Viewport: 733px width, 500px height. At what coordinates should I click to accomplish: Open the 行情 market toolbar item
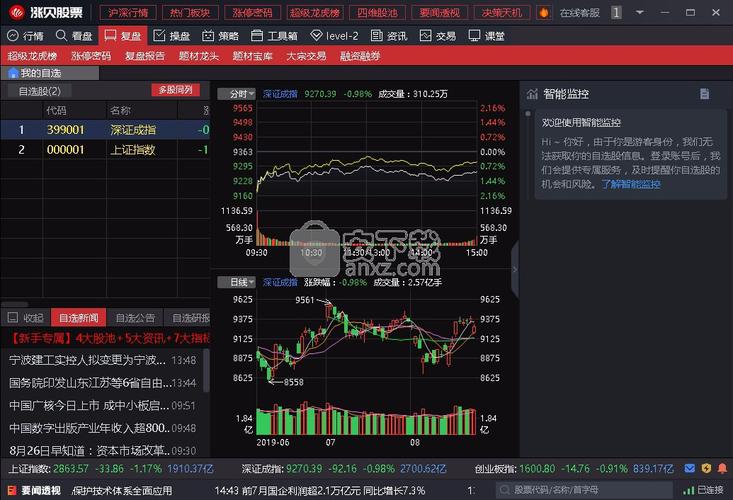26,36
